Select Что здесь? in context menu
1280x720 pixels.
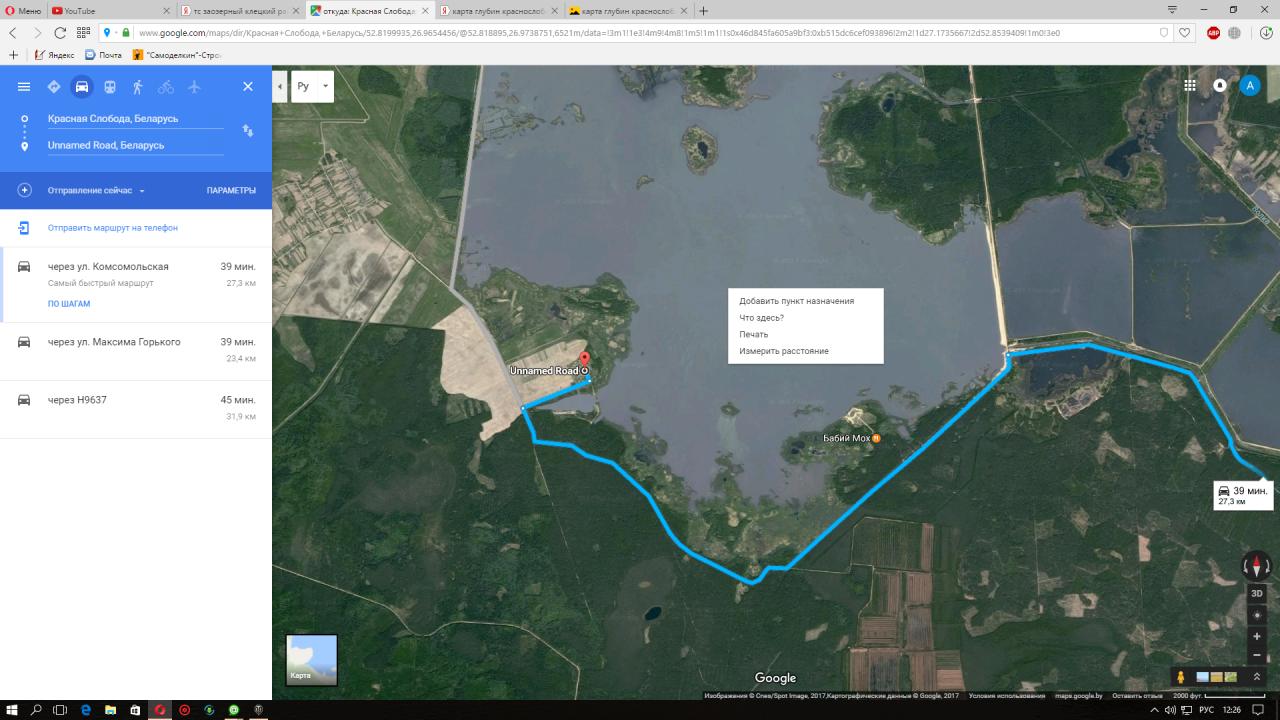(761, 318)
